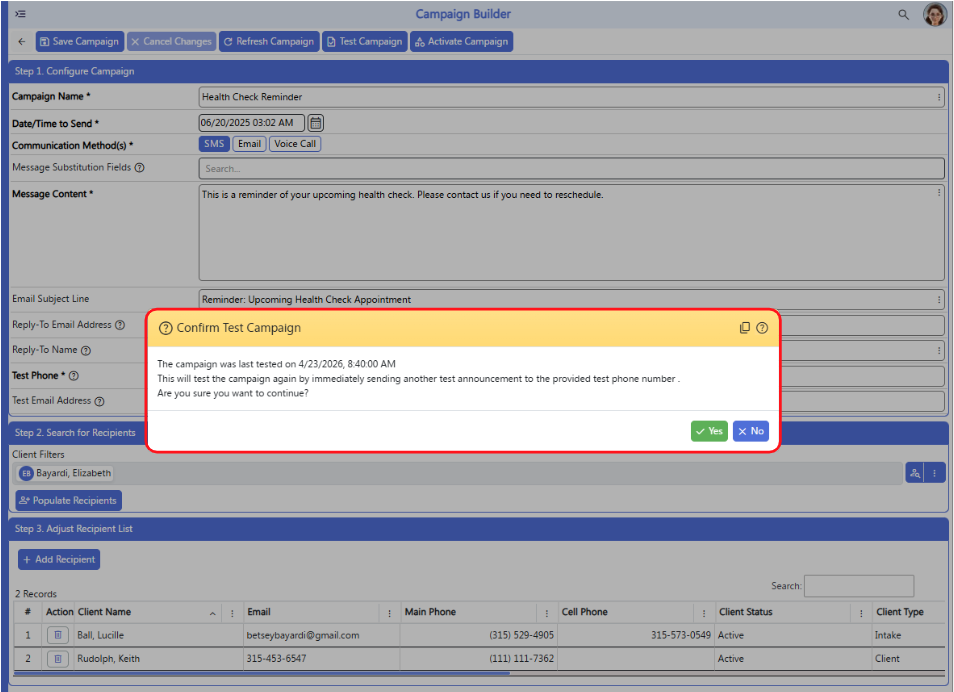Collapse the Step 3. Adjust Recipient List section header
The height and width of the screenshot is (692, 954).
(x=479, y=529)
